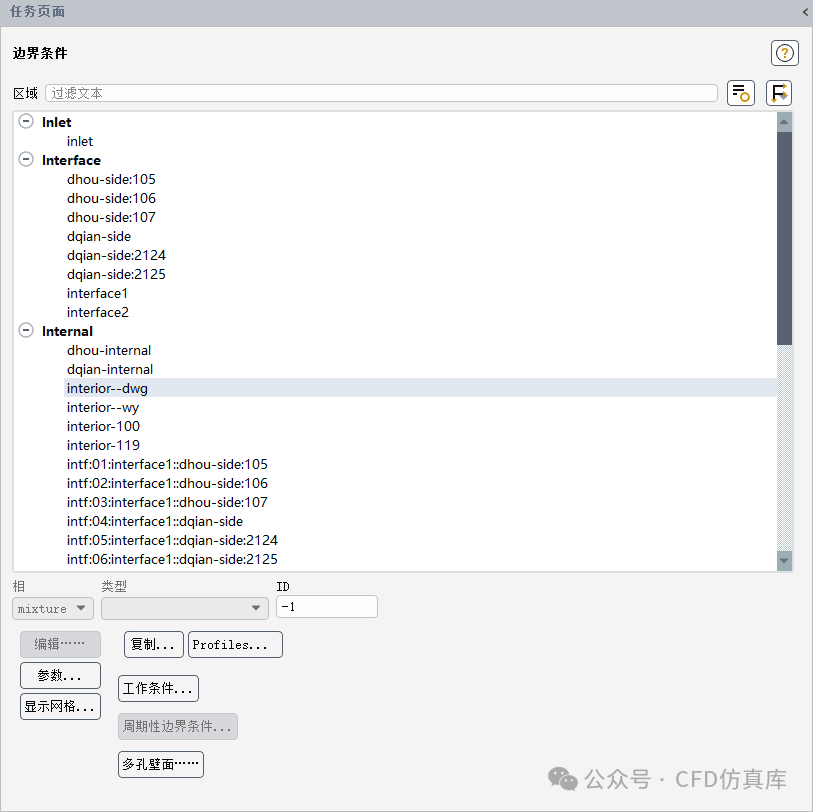The height and width of the screenshot is (812, 813).
Task: Open the boundary conditions help icon
Action: pos(784,53)
